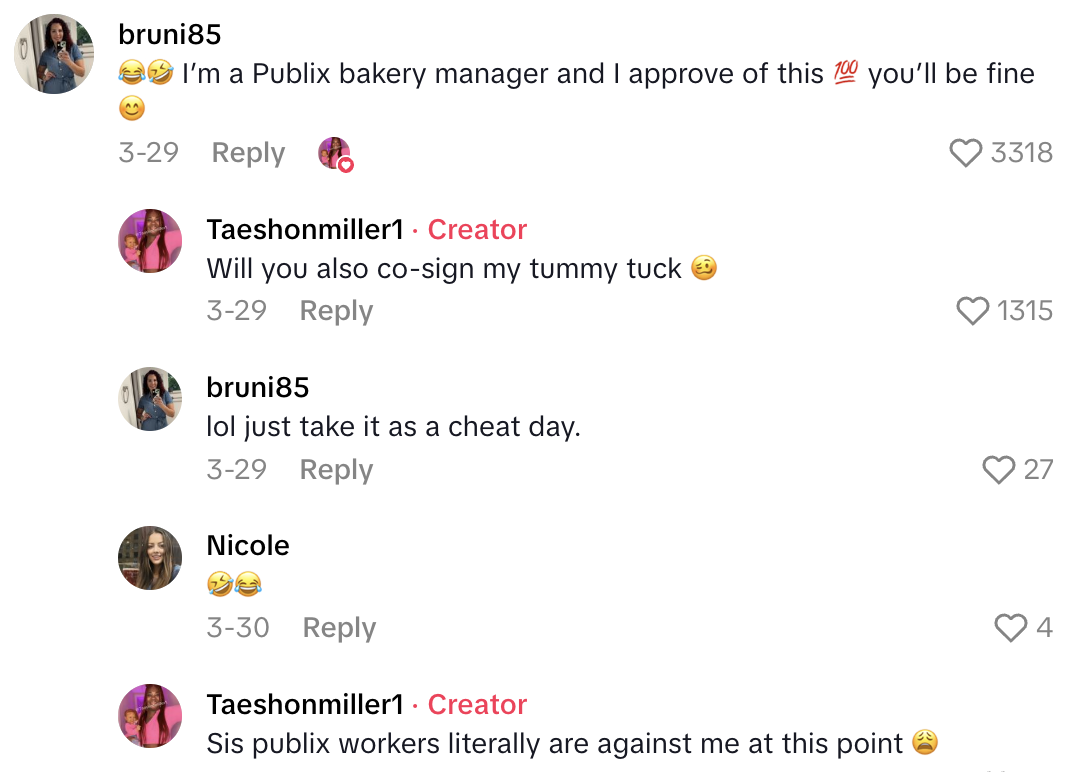
Task: Open bruni85's avatar beside cheat day reply
Action: (150, 399)
